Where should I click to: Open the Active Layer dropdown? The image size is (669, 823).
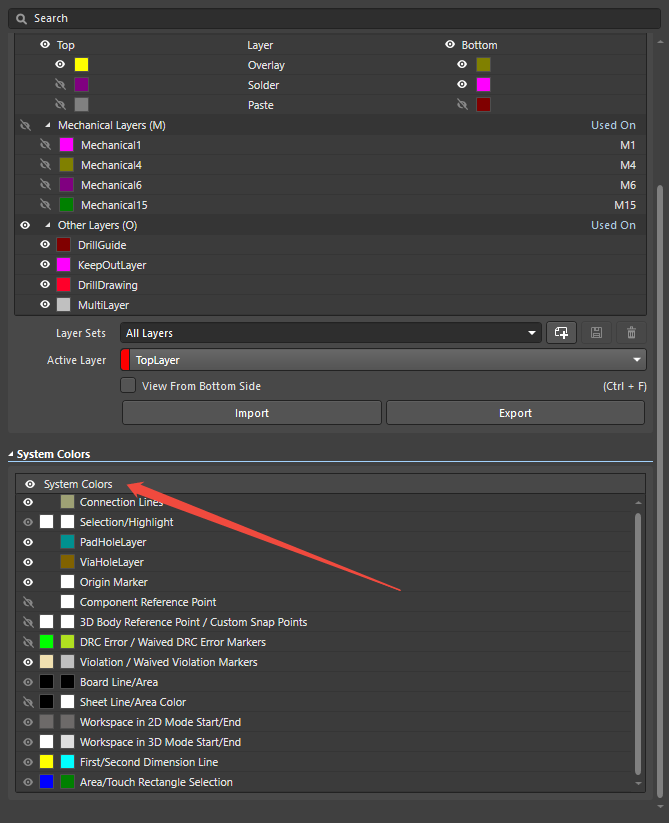383,360
